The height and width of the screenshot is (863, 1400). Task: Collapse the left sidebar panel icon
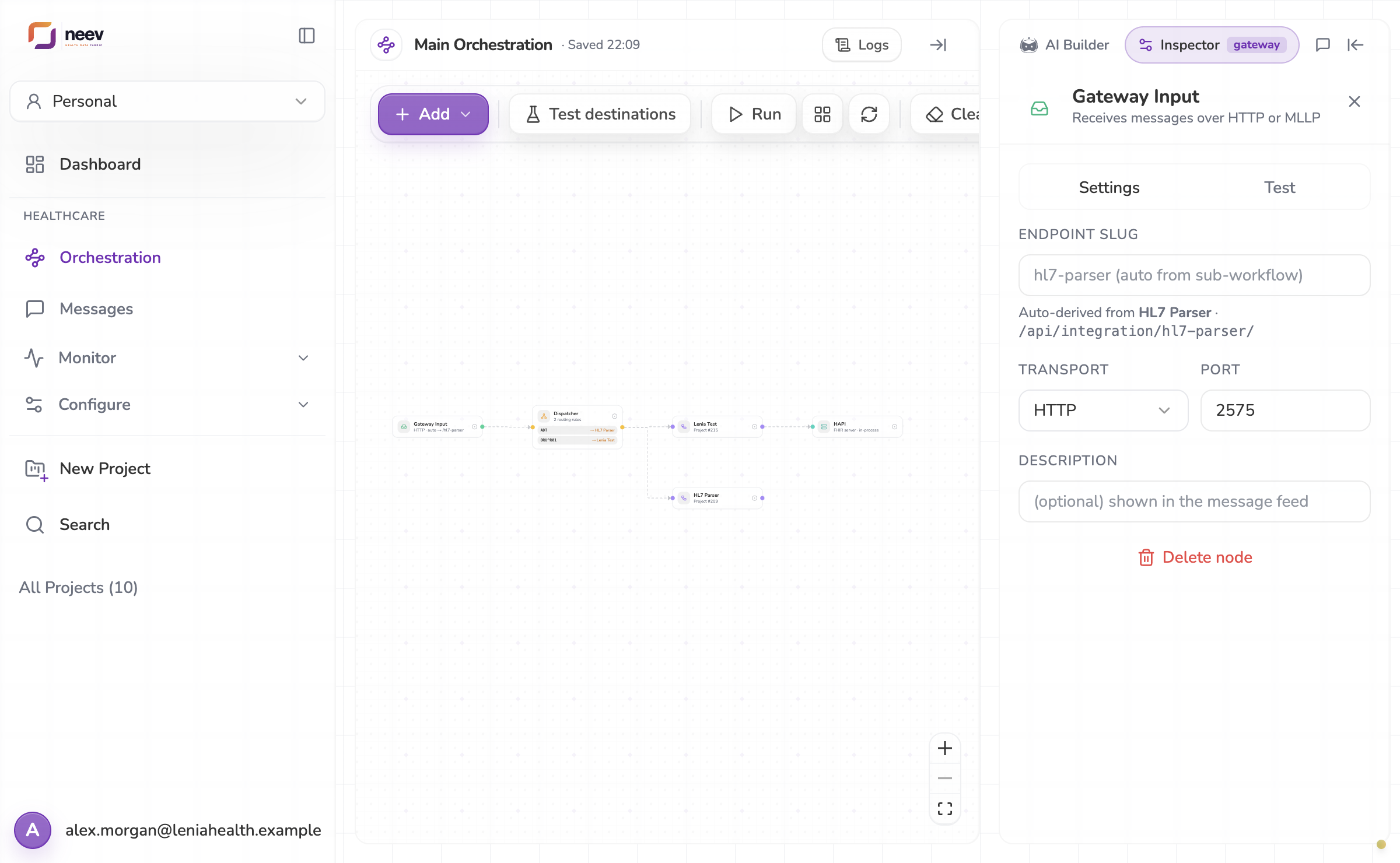307,36
